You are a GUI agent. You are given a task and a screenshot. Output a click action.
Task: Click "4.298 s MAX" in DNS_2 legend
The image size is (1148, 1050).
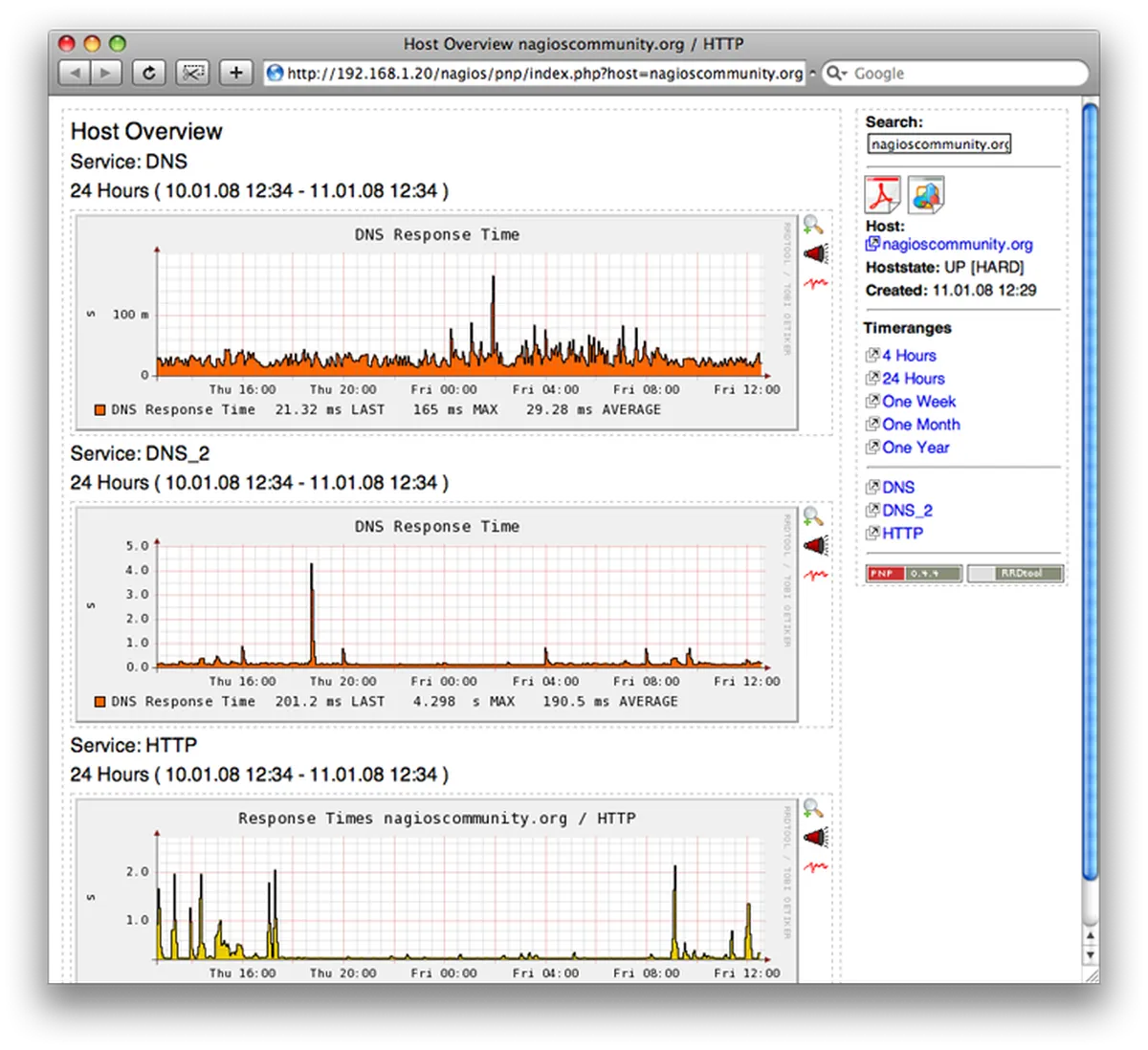pos(464,702)
